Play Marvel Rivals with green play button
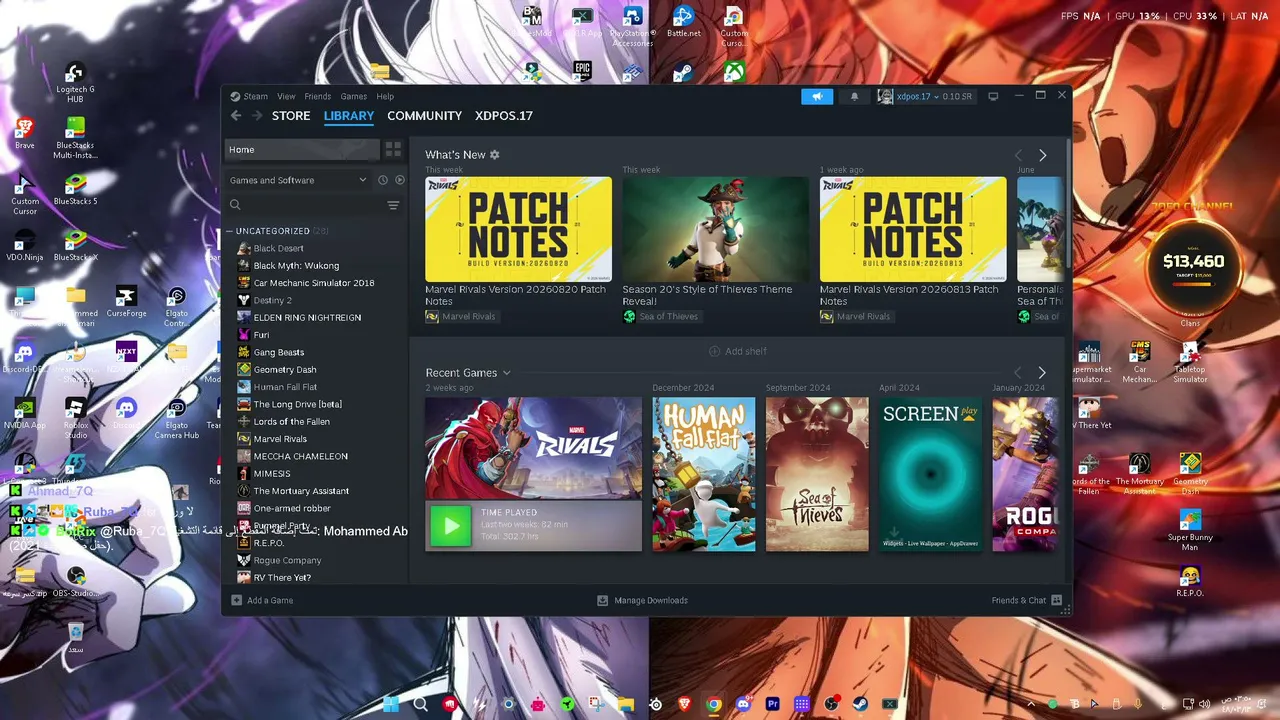The image size is (1280, 720). coord(451,526)
